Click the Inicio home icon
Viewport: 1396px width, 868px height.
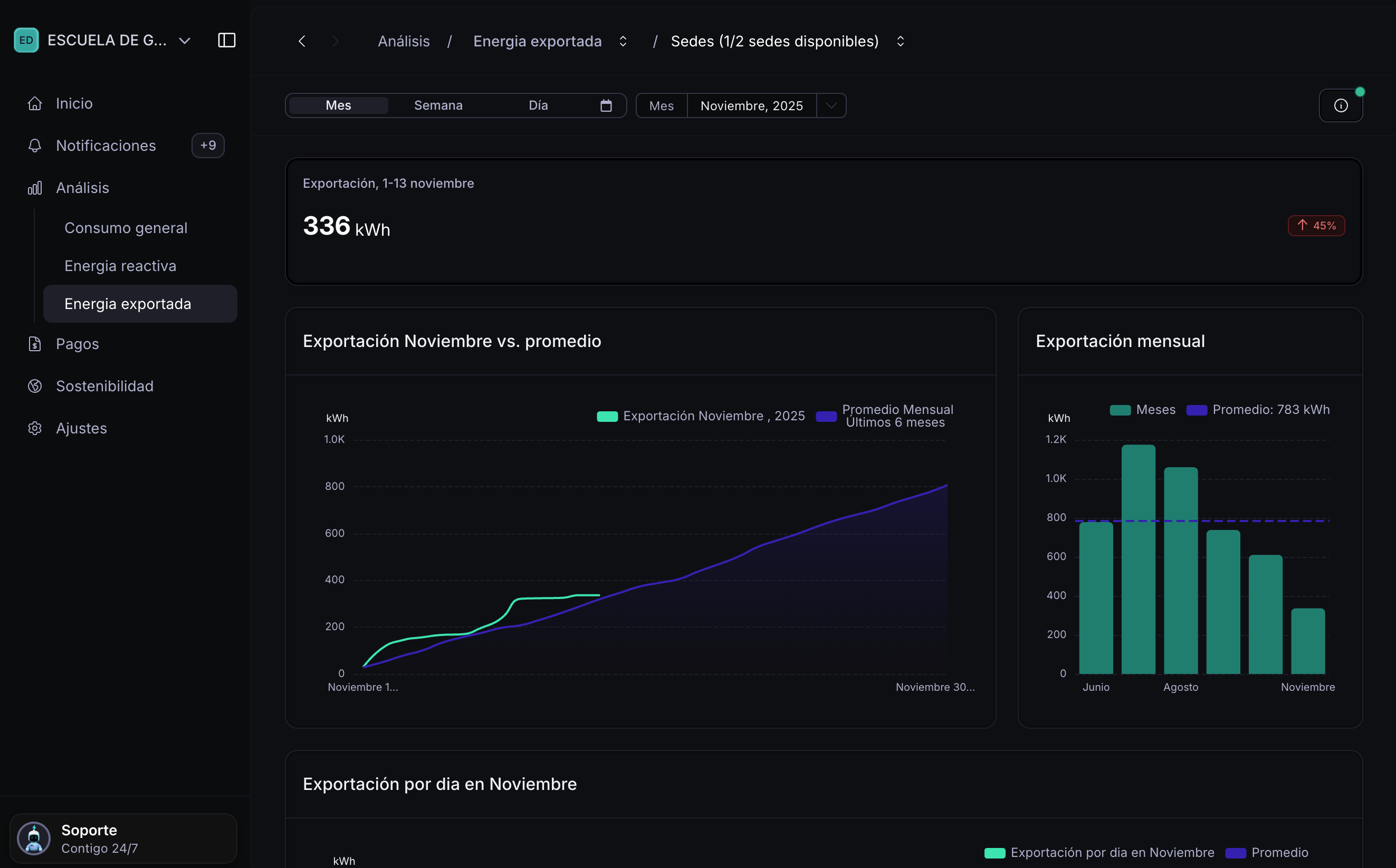click(35, 103)
